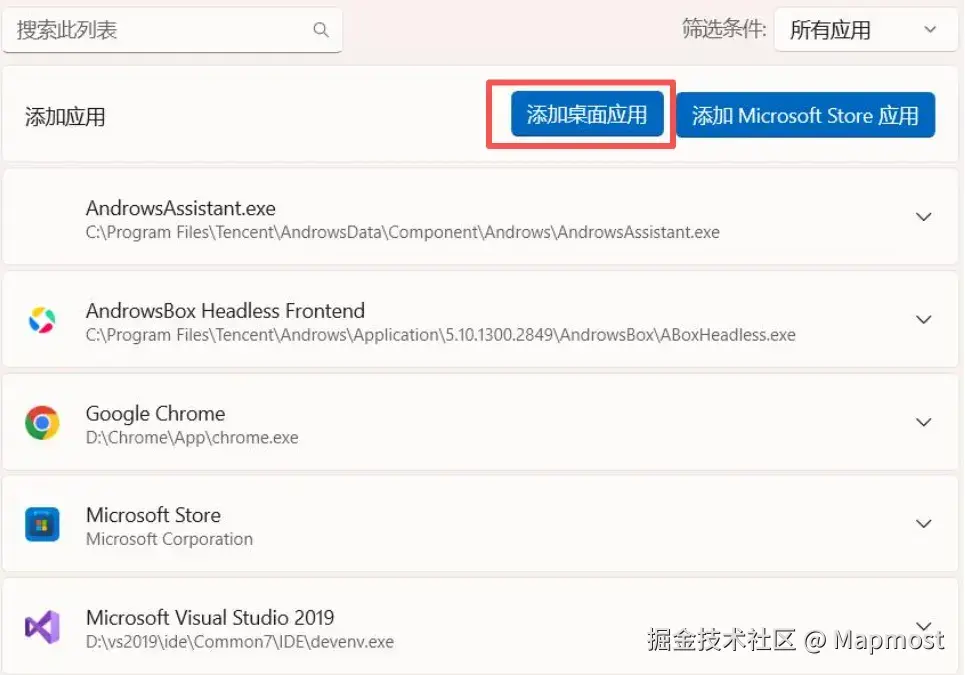Select the AndrowsBox Headless Frontend entry name
Viewport: 965px width, 675px height.
point(225,311)
